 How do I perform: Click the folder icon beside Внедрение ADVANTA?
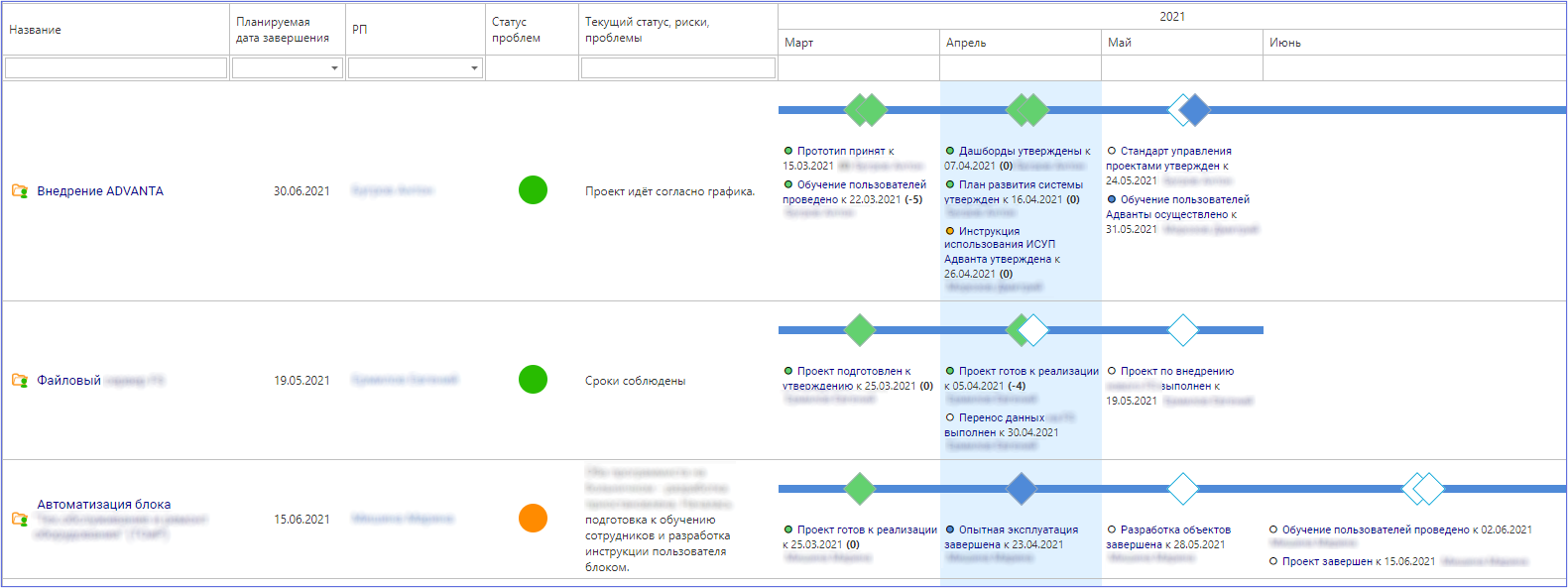tap(19, 191)
